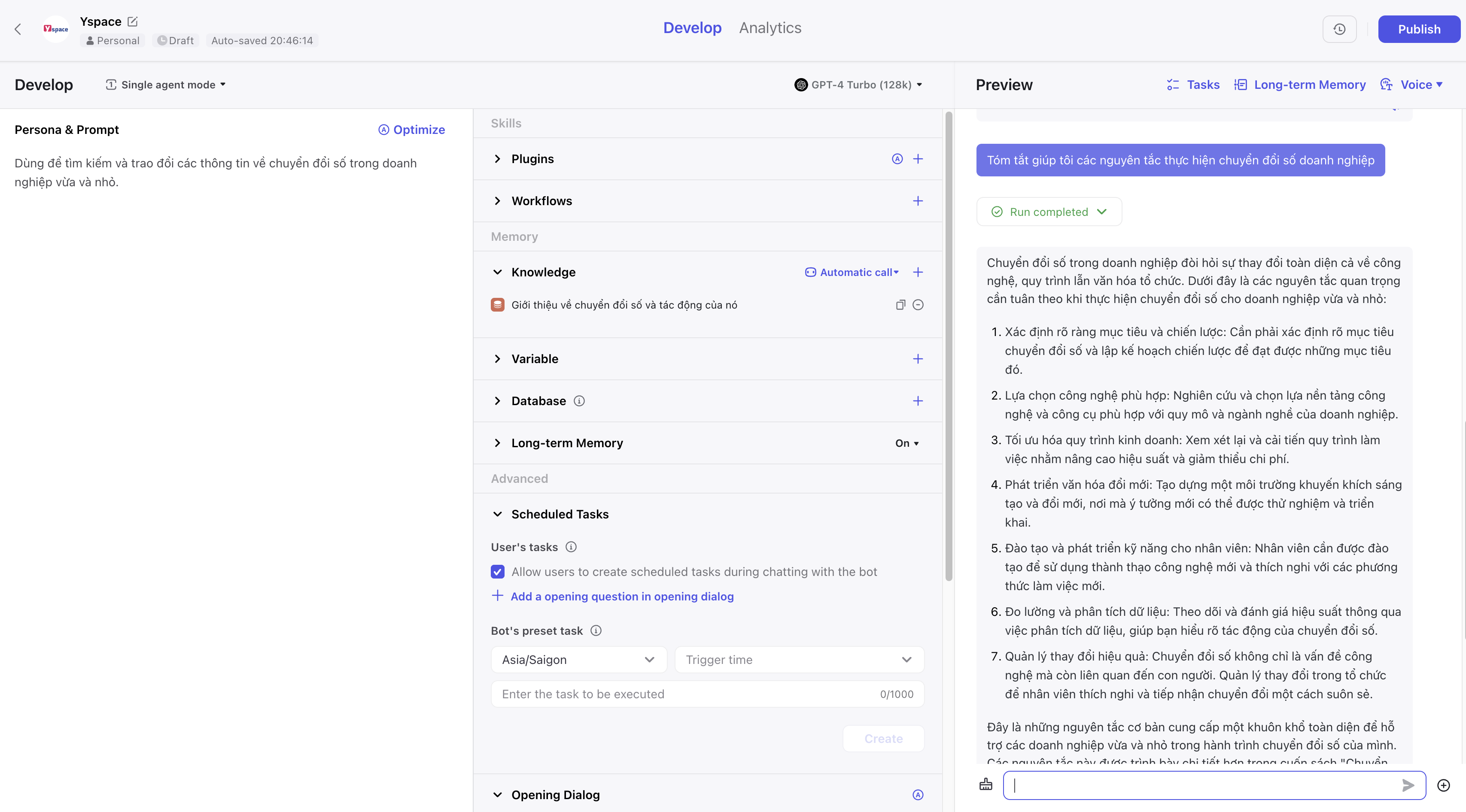
Task: Show Bot's preset task info icon
Action: 596,630
